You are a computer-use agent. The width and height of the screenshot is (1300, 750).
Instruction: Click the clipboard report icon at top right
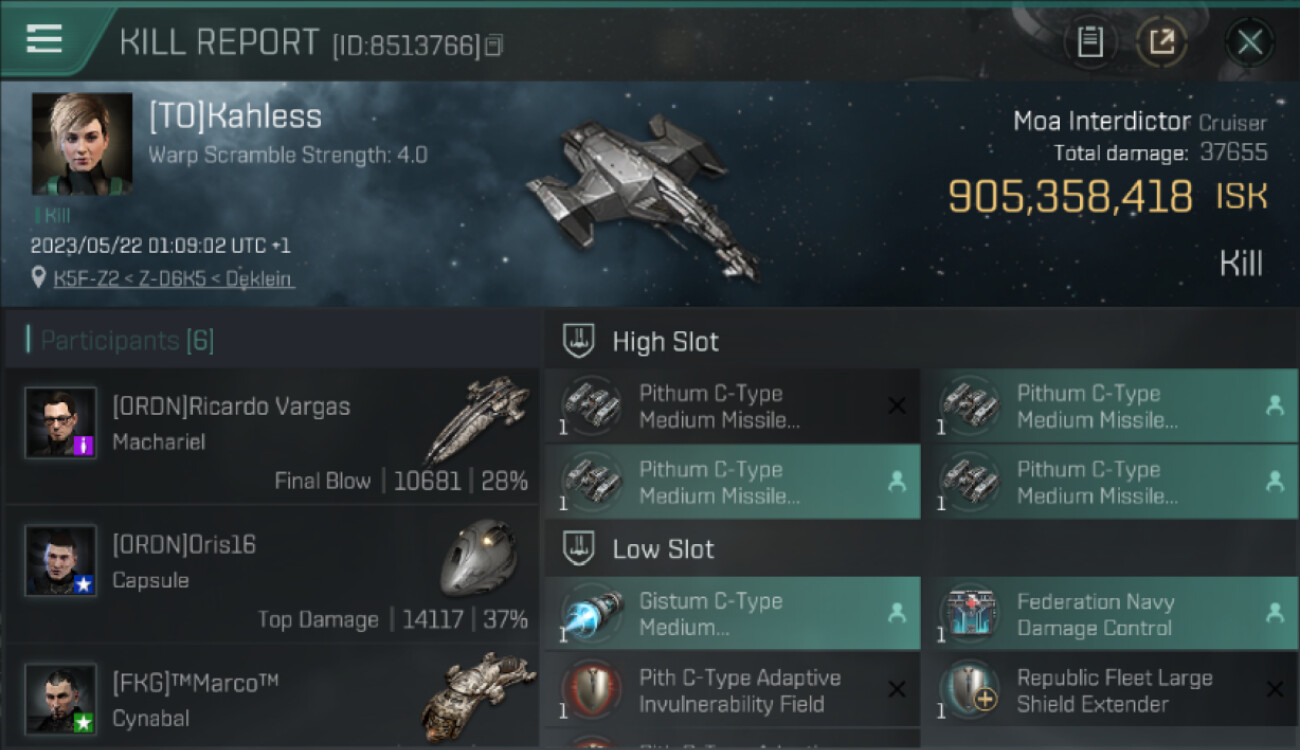[x=1090, y=42]
